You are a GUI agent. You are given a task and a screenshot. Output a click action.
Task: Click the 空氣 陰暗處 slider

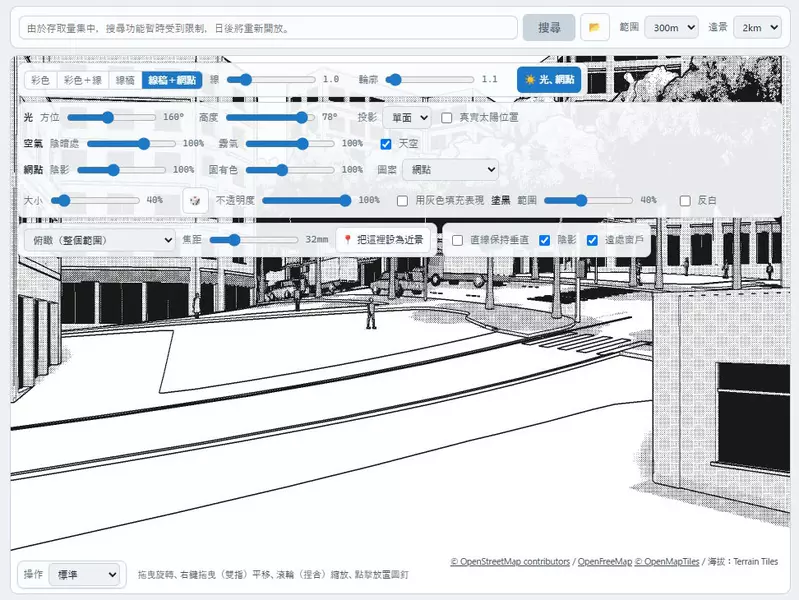point(131,144)
